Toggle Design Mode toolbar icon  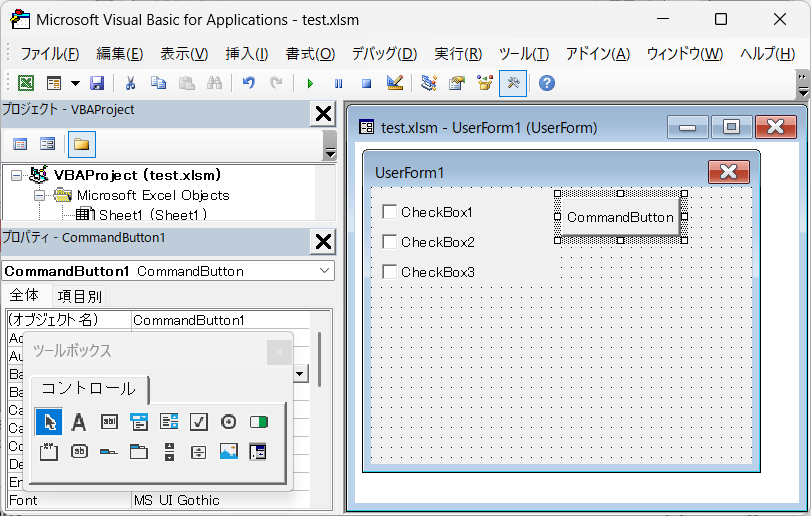tap(395, 83)
